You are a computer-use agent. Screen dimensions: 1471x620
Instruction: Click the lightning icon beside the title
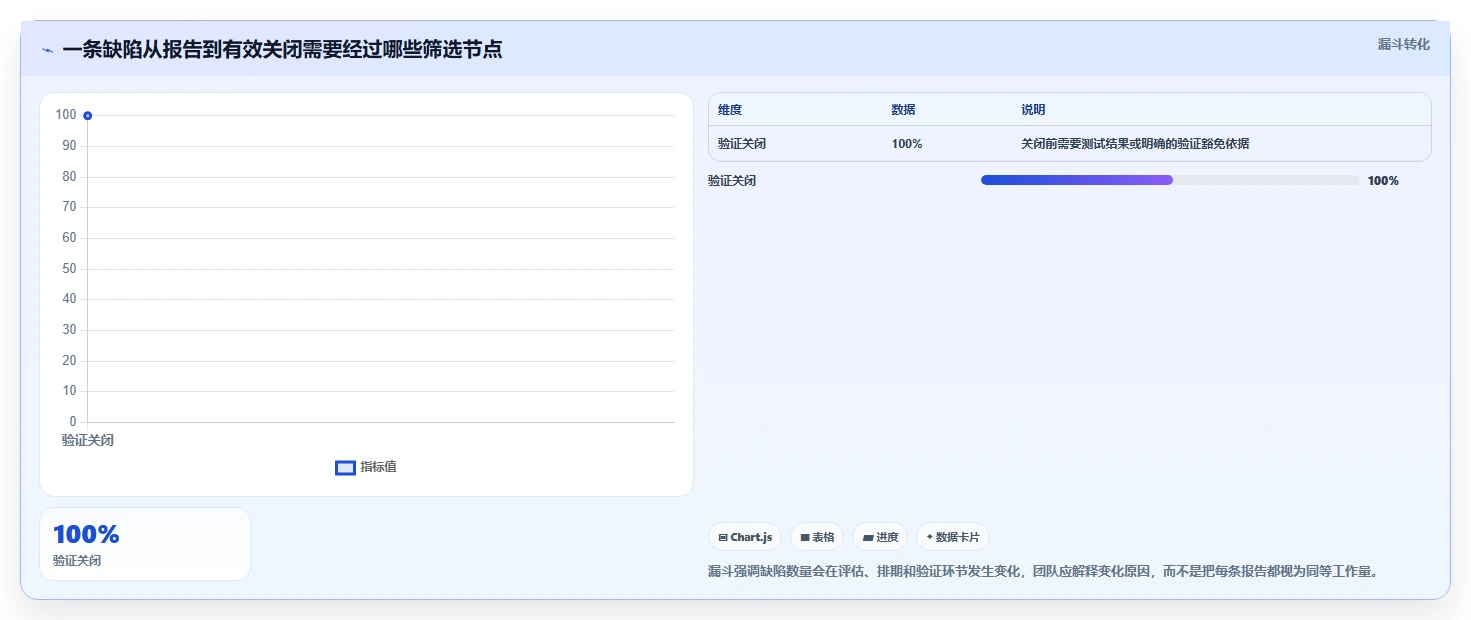point(47,50)
